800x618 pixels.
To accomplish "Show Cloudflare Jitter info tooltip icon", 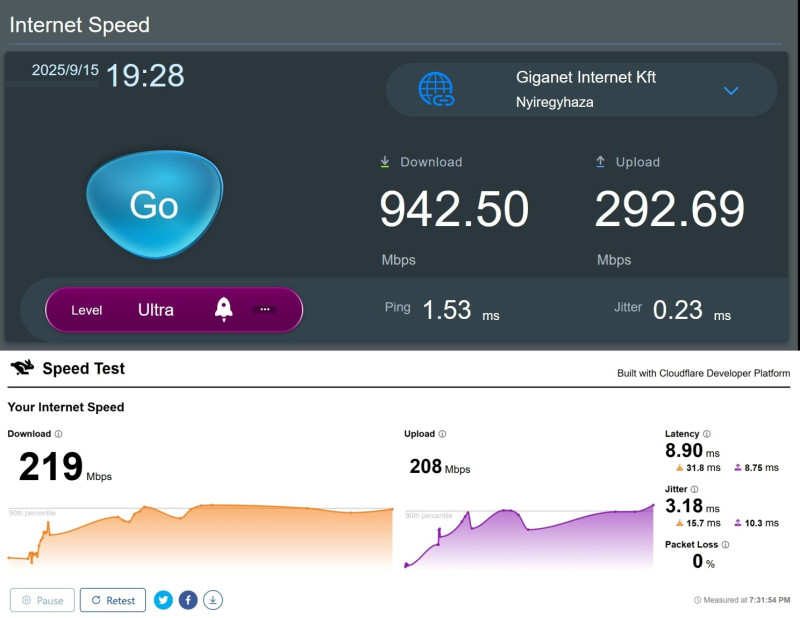I will coord(694,489).
